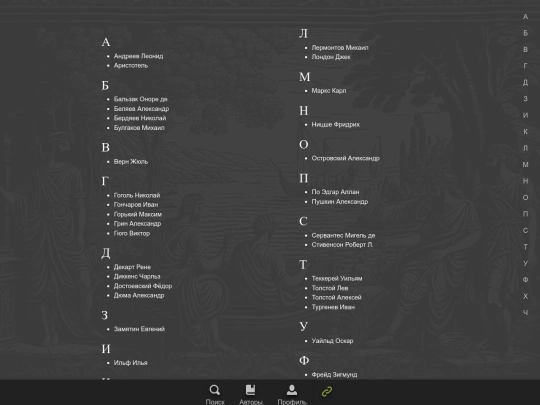Go to letter У in the side index
The height and width of the screenshot is (405, 540).
(x=525, y=263)
